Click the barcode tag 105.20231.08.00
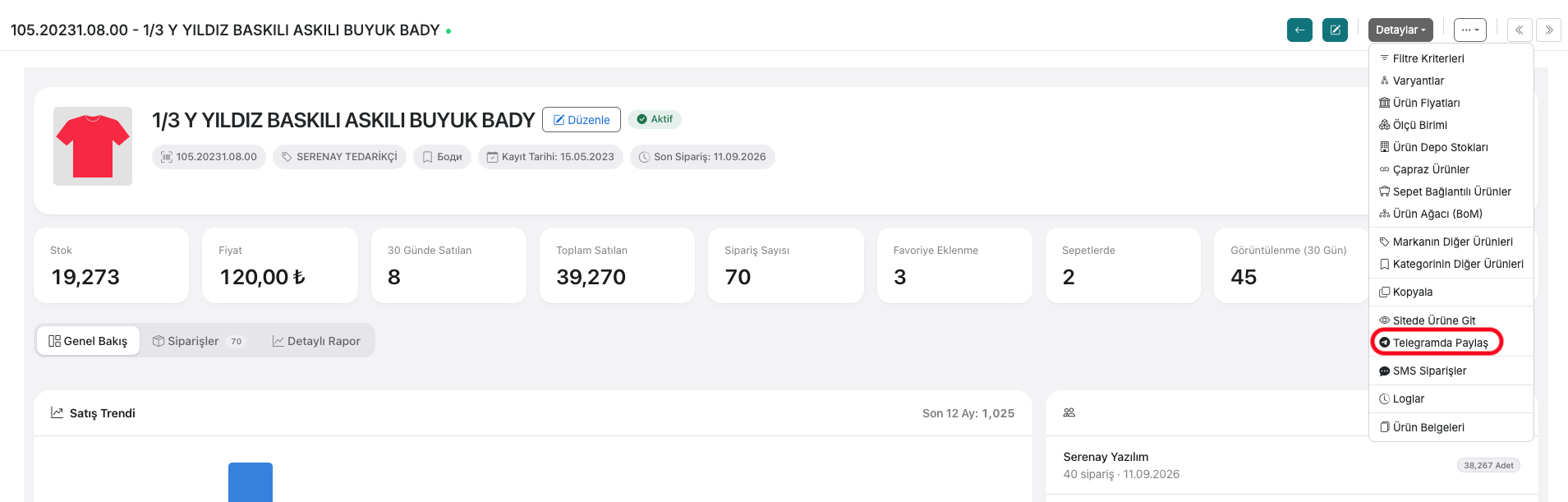Screen dimensions: 1568x502 click(209, 157)
